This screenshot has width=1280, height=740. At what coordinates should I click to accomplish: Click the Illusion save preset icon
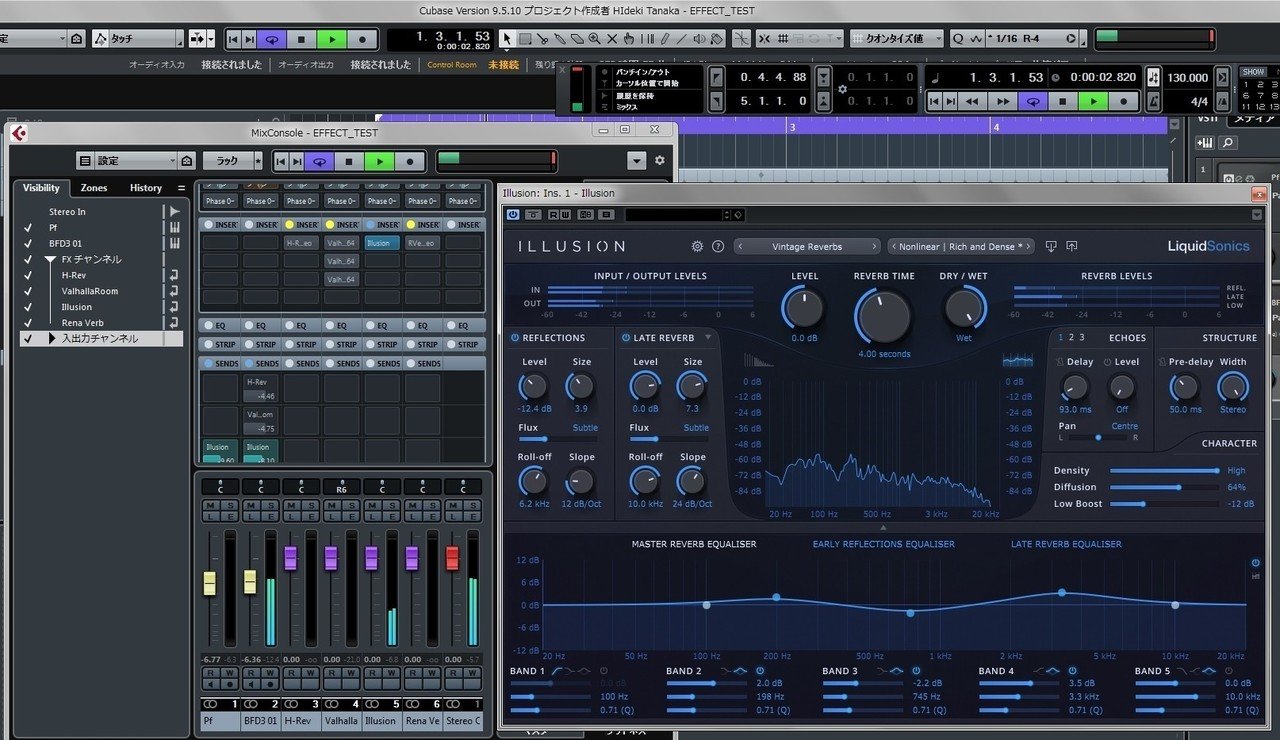(x=1072, y=246)
